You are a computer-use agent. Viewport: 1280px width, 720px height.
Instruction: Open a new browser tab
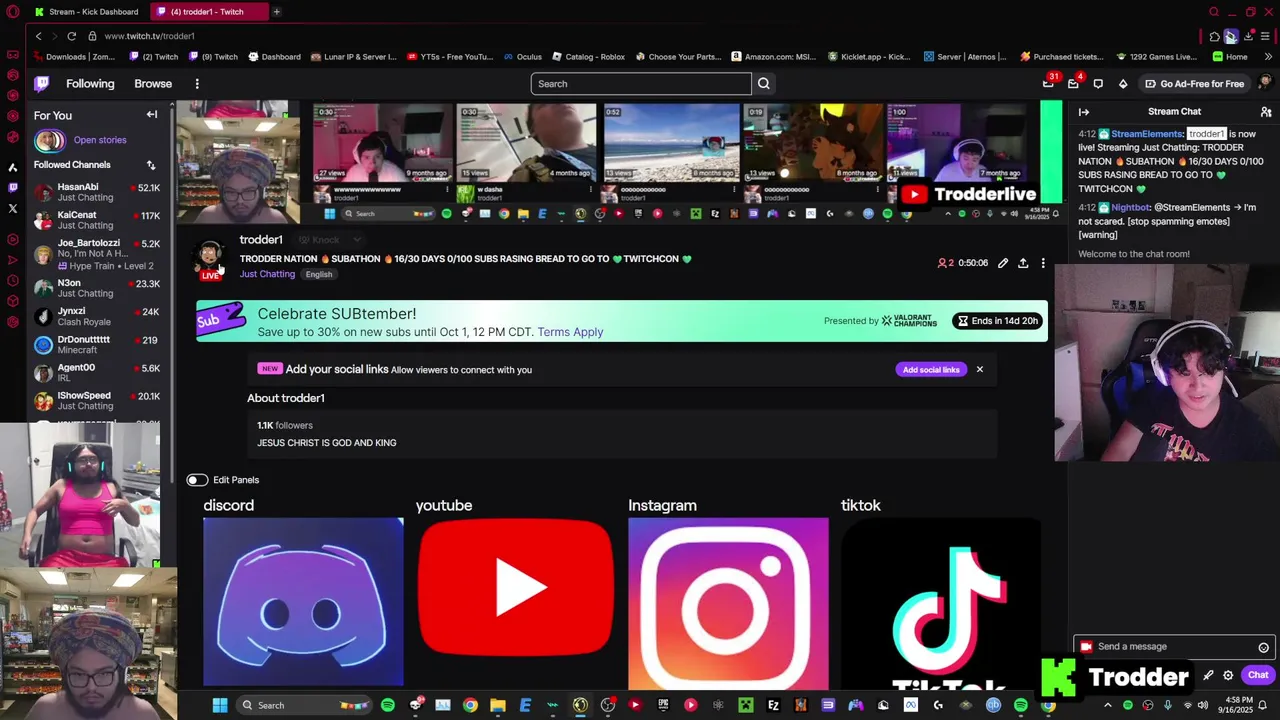coord(276,12)
